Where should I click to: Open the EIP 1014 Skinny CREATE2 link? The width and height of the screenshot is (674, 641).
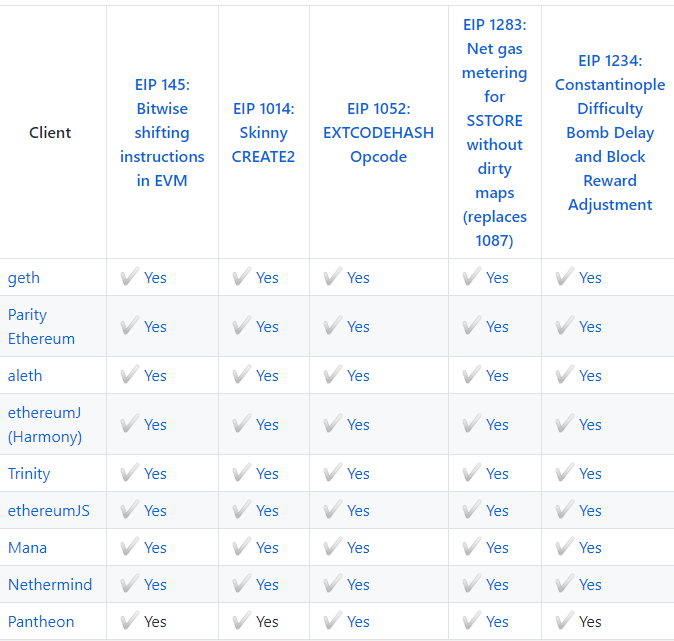pyautogui.click(x=263, y=132)
